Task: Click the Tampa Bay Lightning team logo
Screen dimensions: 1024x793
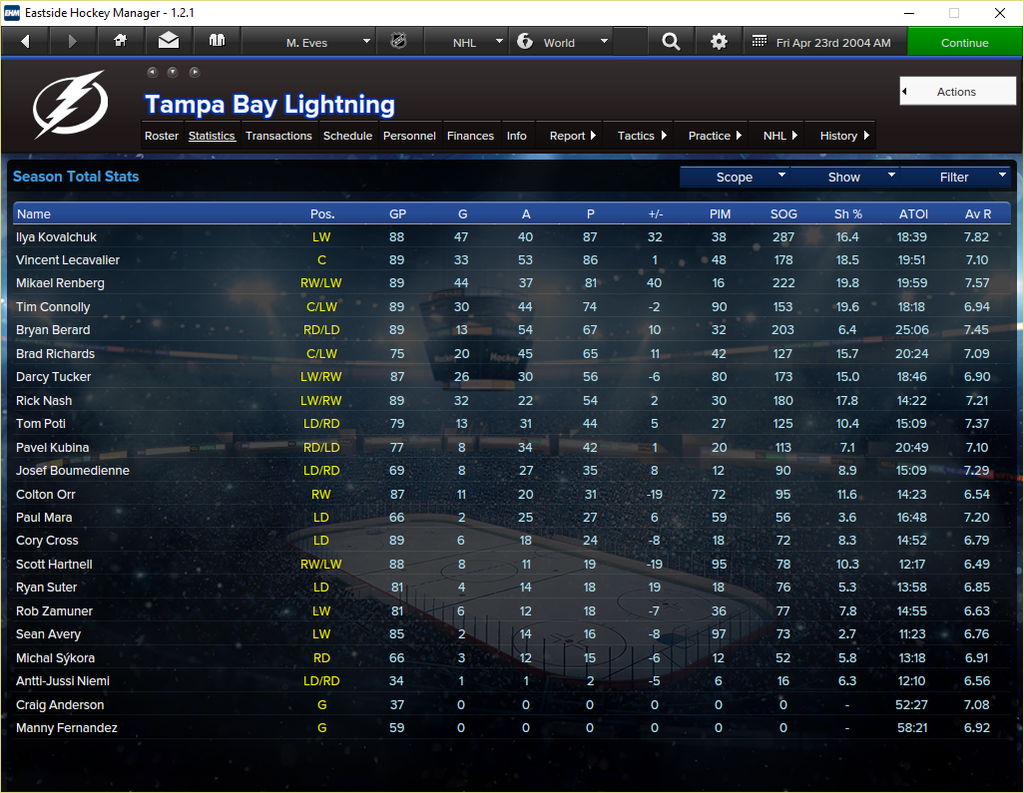Action: pos(71,105)
